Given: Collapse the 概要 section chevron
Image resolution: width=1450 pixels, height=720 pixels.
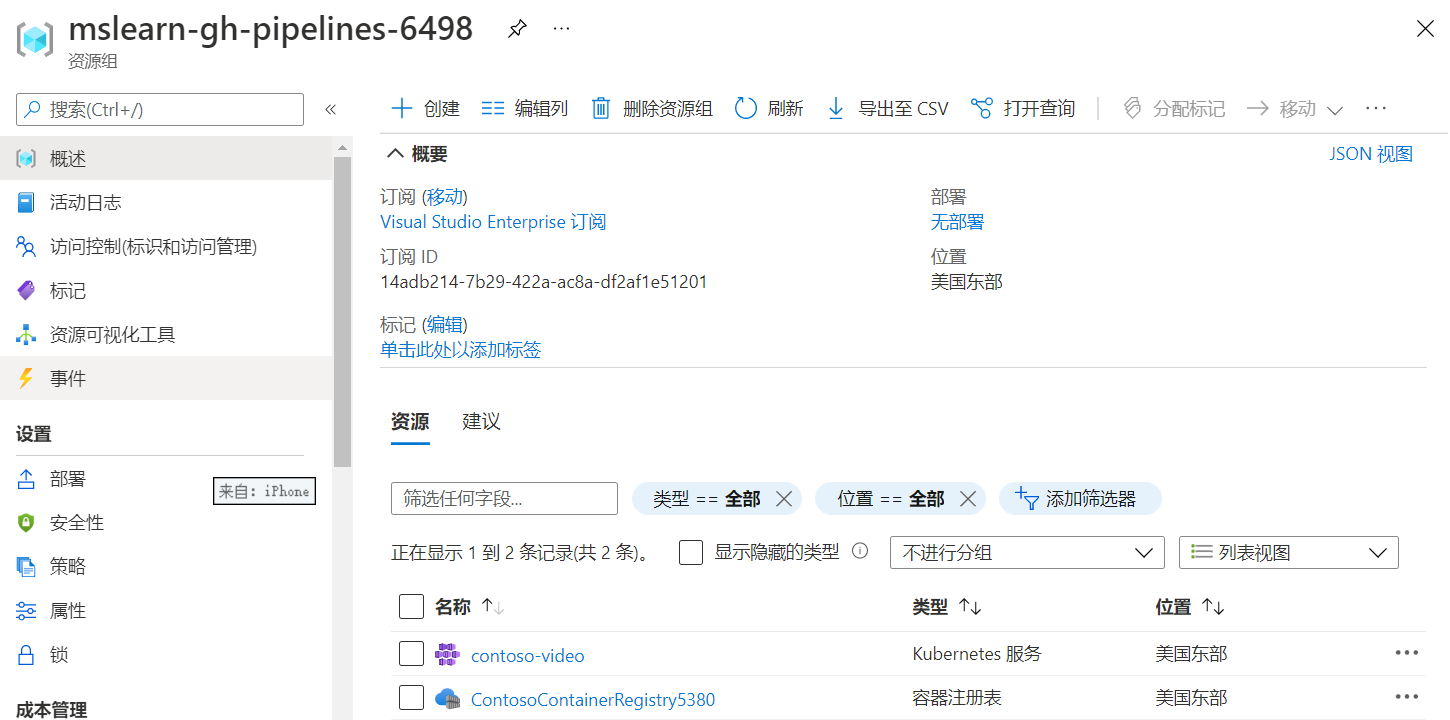Looking at the screenshot, I should tap(396, 154).
